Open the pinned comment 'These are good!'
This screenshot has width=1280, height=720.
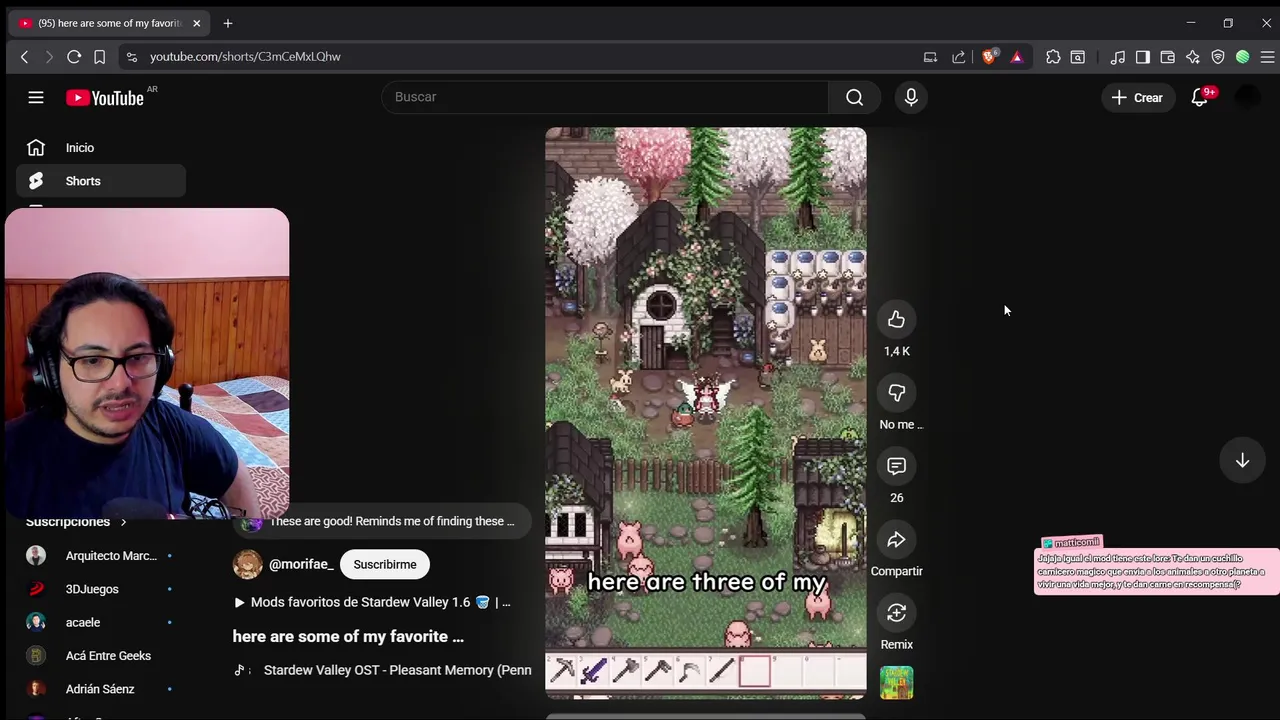[380, 521]
